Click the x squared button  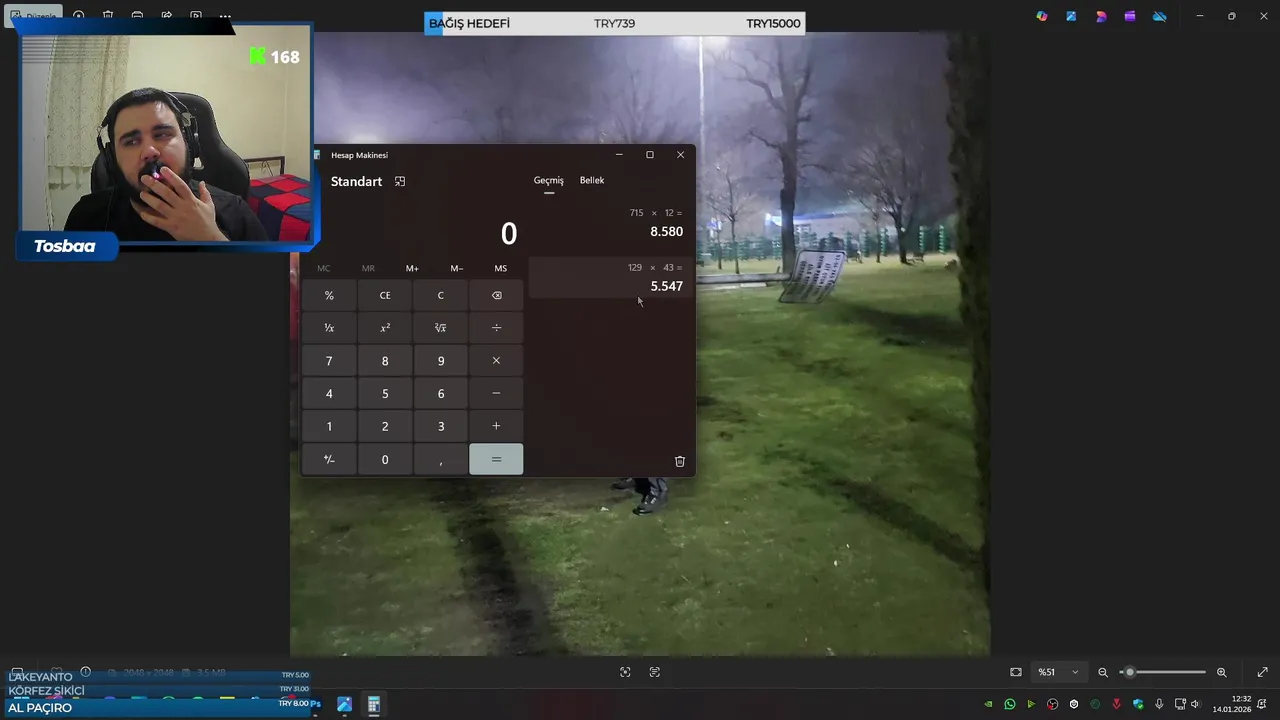(x=385, y=328)
